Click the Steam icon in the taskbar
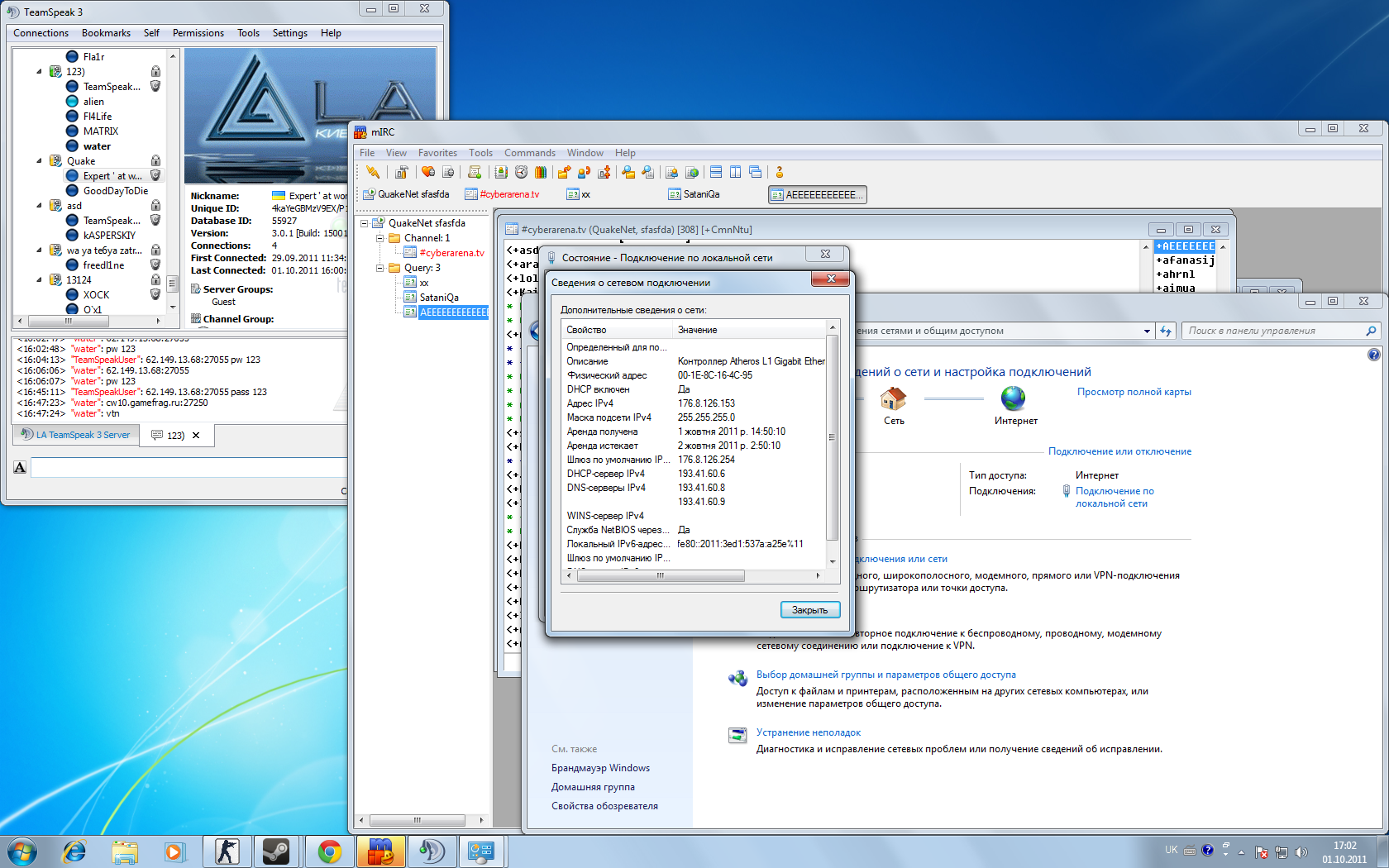Viewport: 1389px width, 868px height. pos(276,851)
